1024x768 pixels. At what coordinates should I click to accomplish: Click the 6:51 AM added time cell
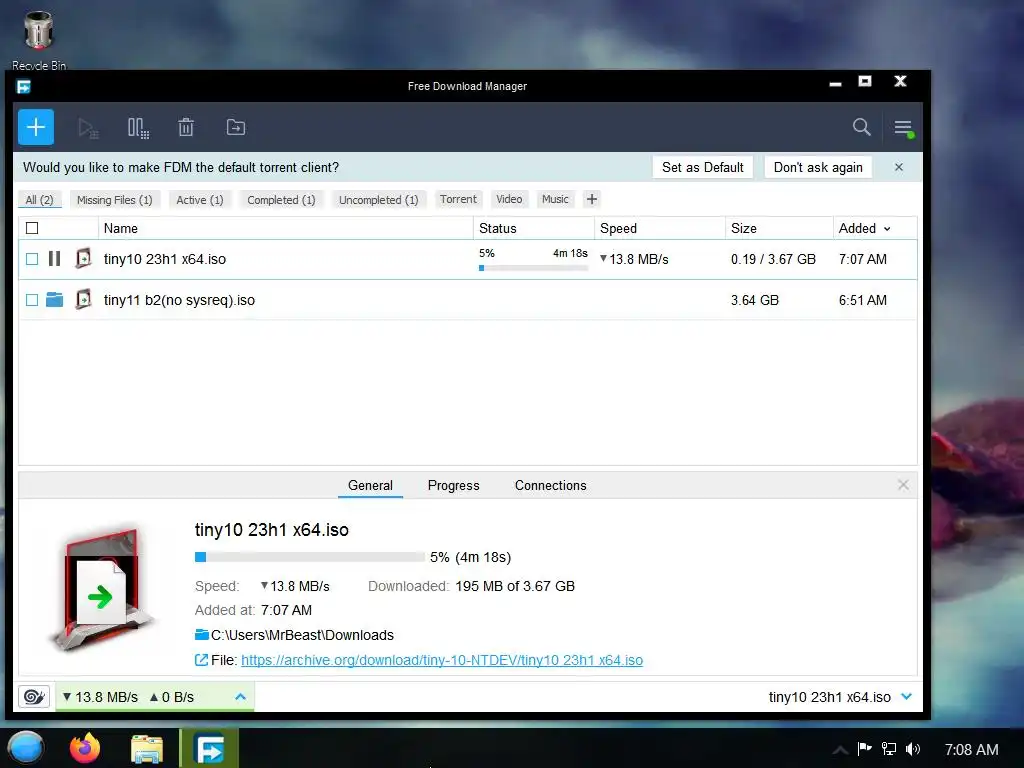(x=863, y=300)
